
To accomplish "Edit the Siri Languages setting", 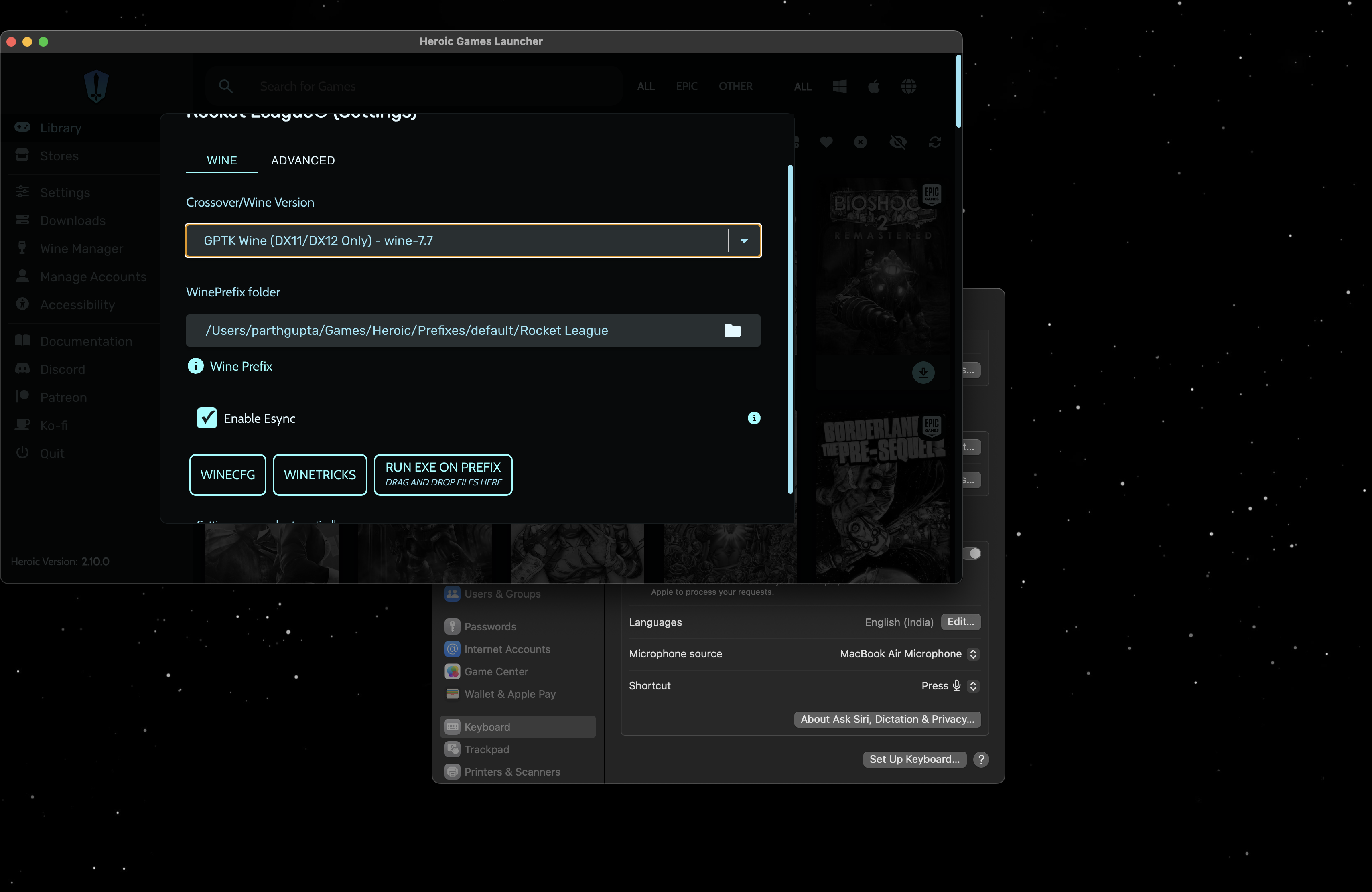I will tap(960, 622).
